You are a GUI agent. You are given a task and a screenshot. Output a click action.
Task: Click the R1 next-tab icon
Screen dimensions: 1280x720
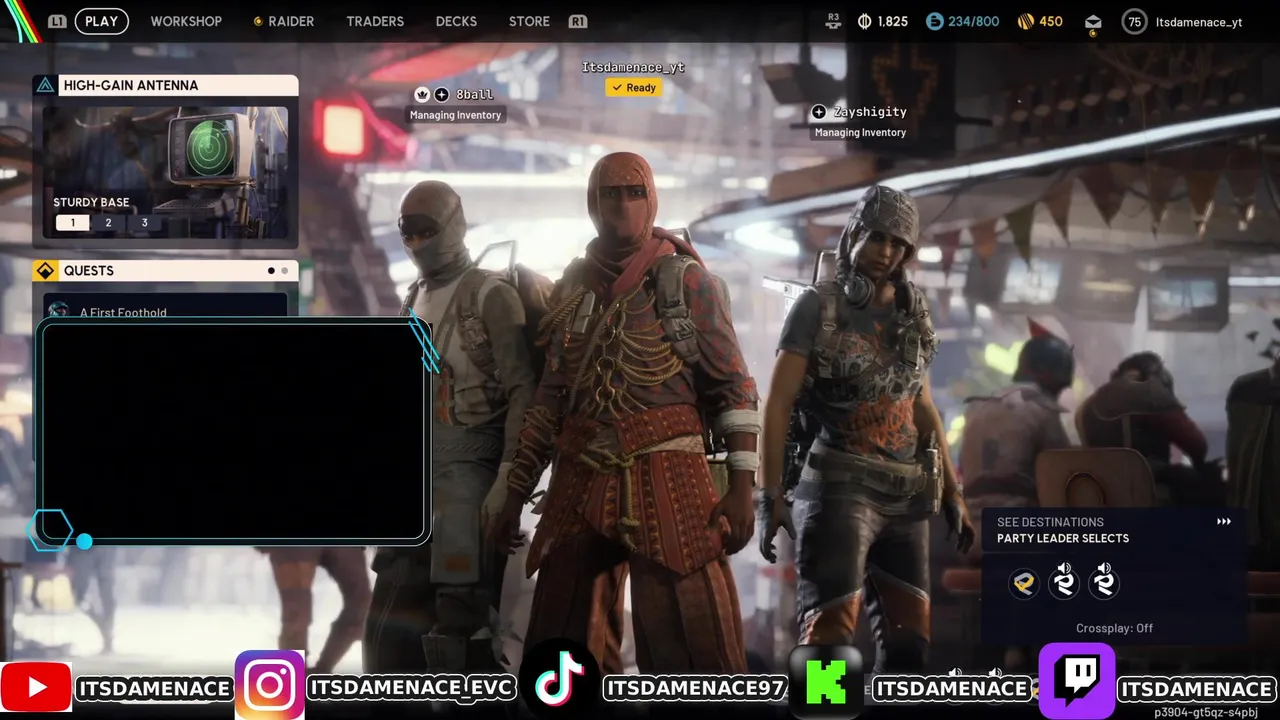pyautogui.click(x=577, y=21)
